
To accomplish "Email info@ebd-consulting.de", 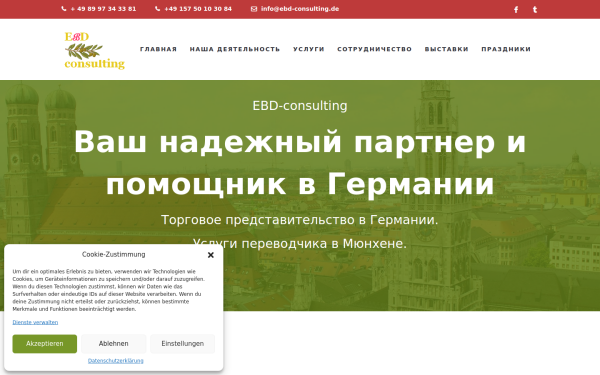I will coord(295,9).
